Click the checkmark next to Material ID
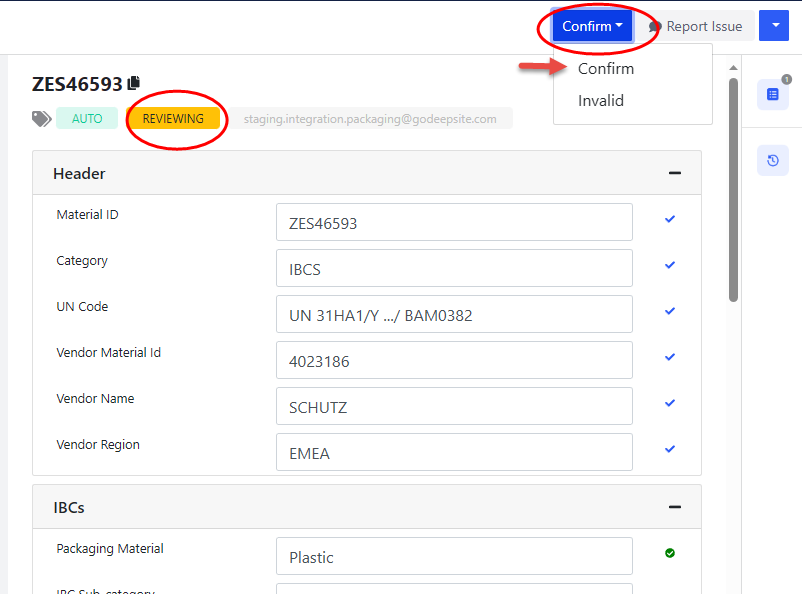 (670, 219)
